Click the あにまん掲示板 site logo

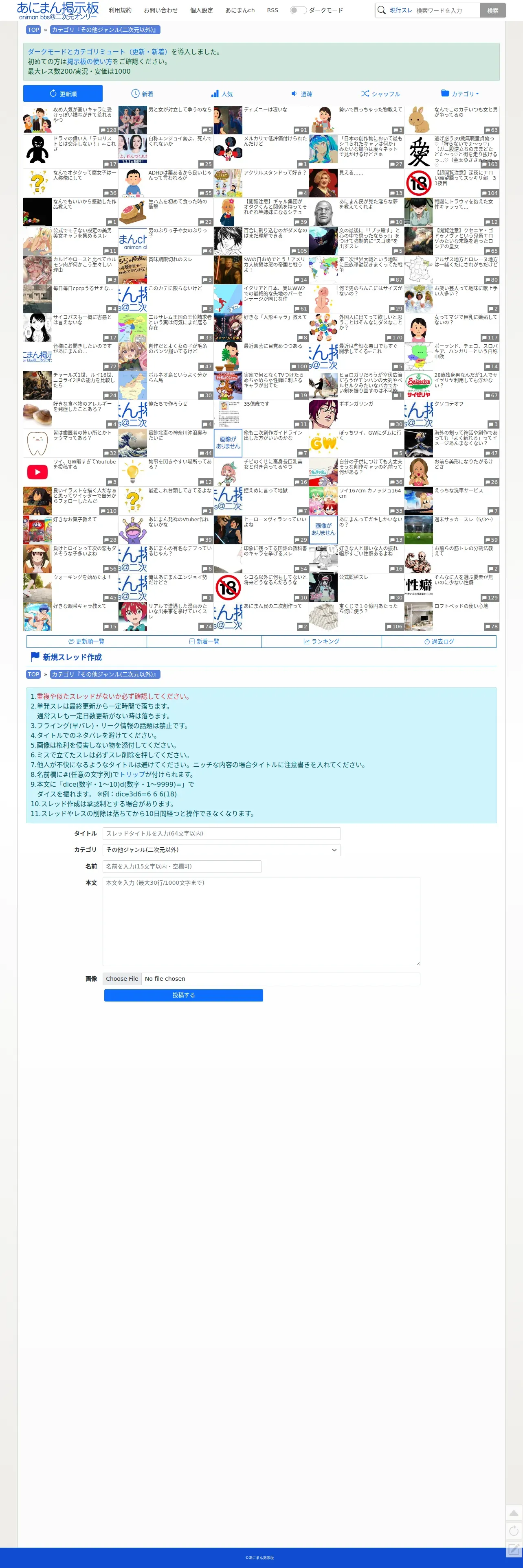[58, 10]
